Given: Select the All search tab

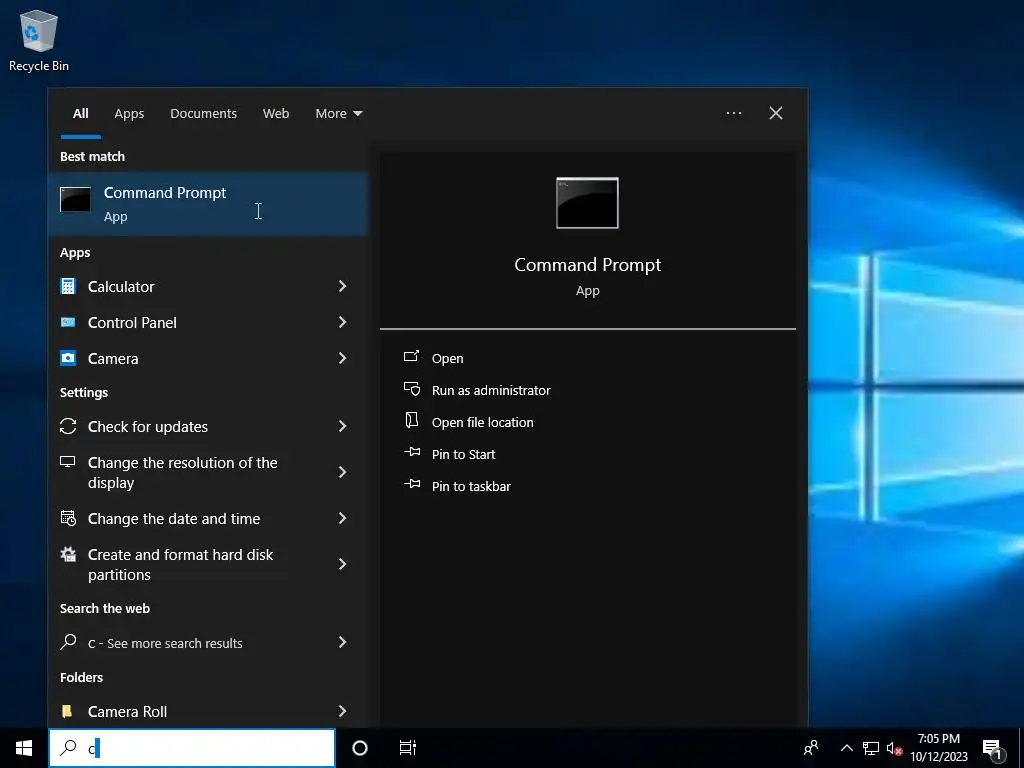Looking at the screenshot, I should 80,114.
